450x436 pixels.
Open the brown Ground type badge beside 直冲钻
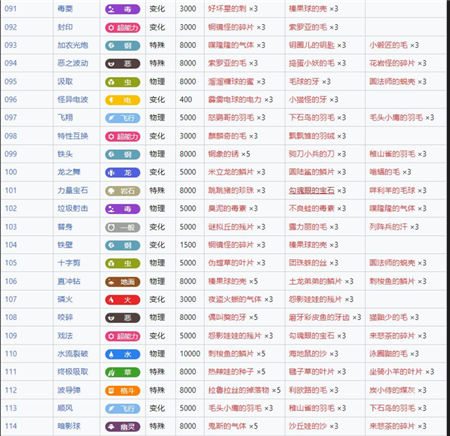(122, 282)
